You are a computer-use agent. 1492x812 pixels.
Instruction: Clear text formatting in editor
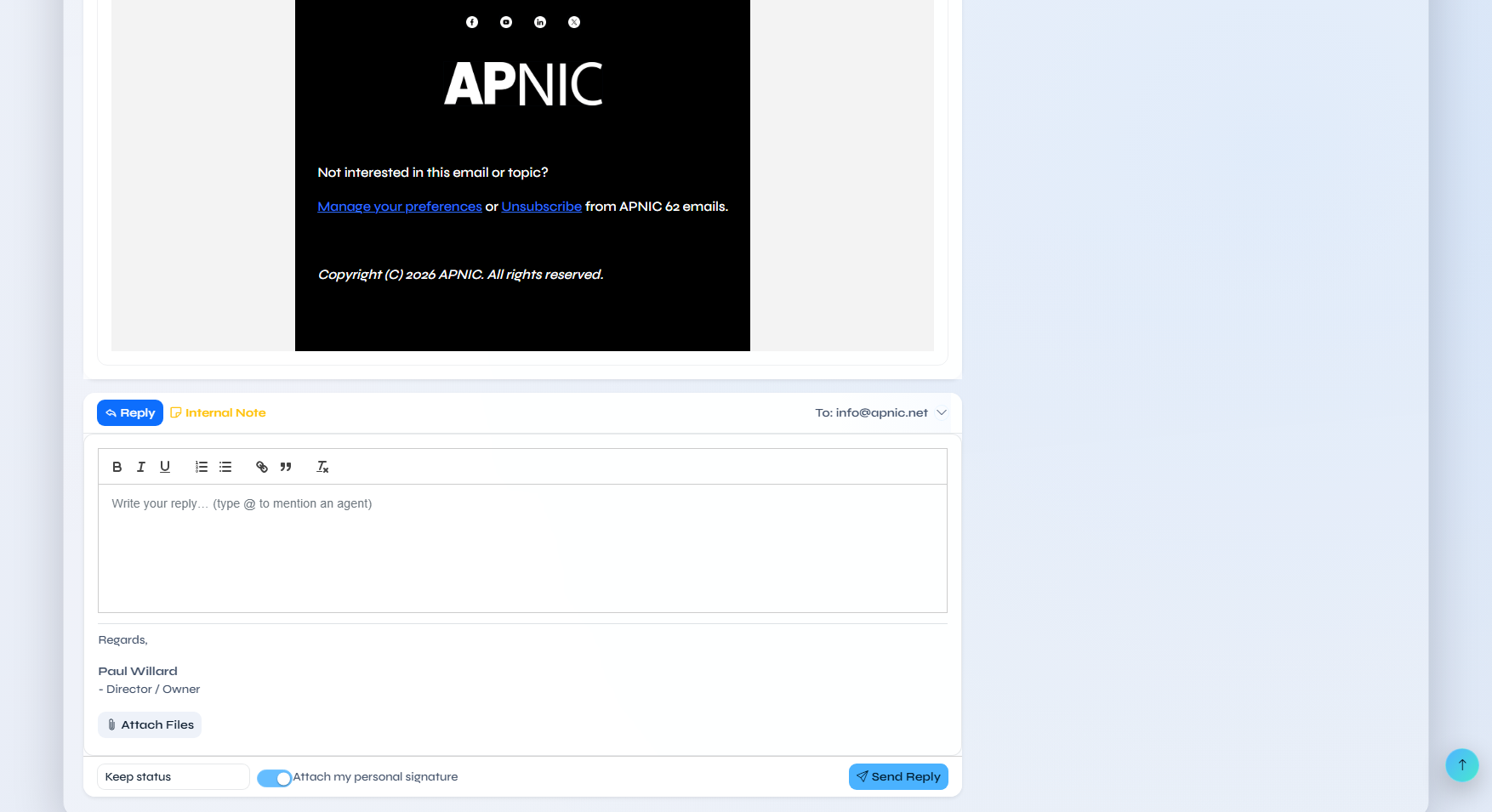click(x=322, y=467)
